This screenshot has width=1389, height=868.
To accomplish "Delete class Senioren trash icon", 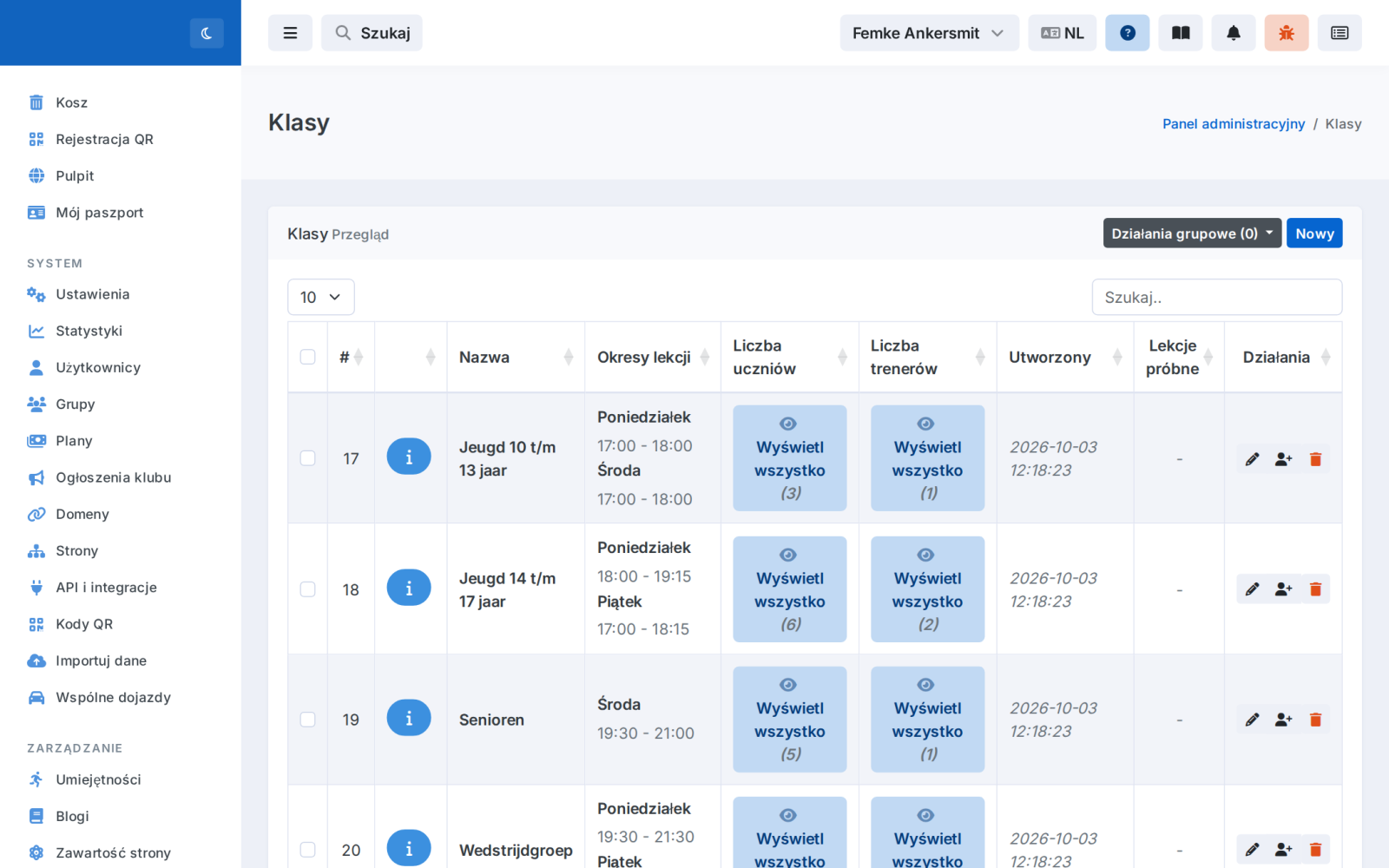I will coord(1315,720).
